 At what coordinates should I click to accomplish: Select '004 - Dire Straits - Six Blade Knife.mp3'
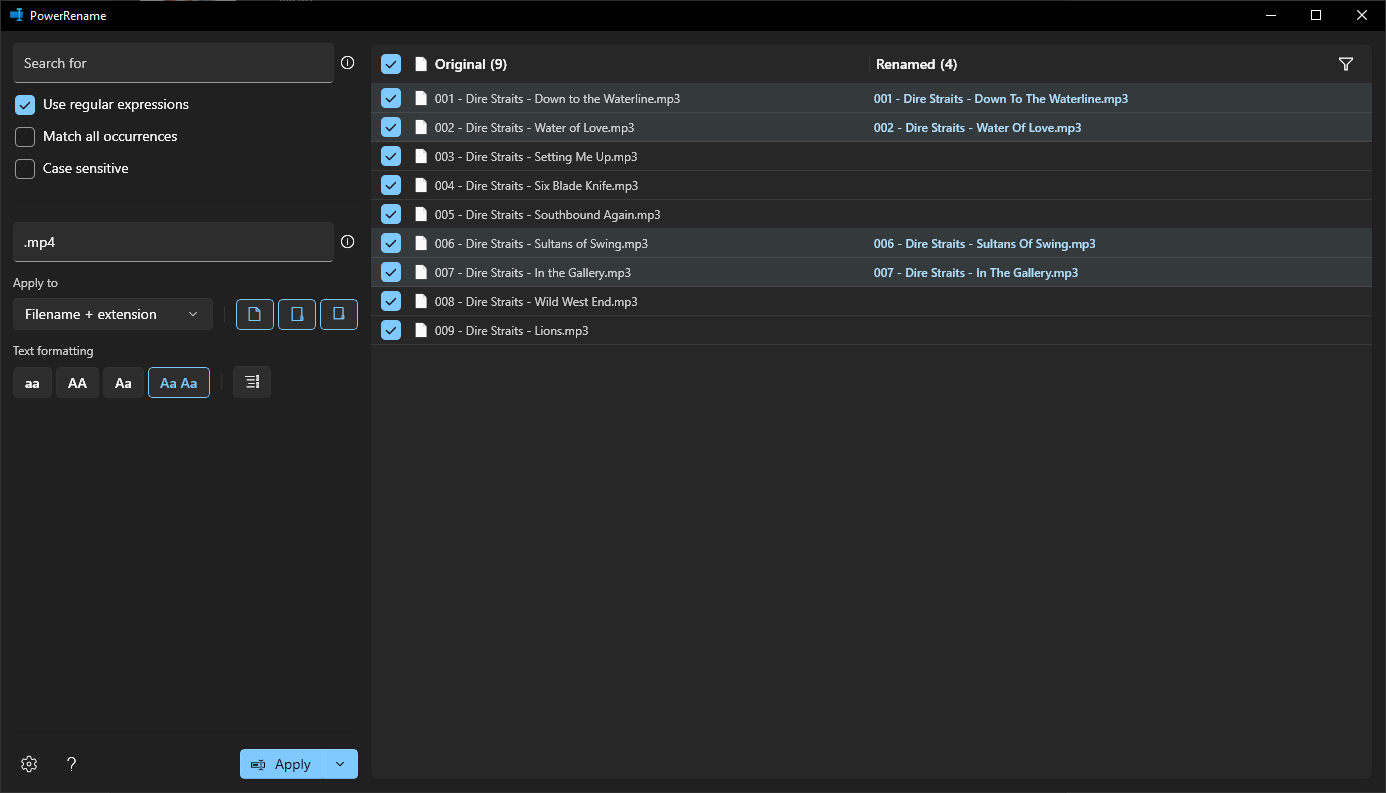point(536,186)
